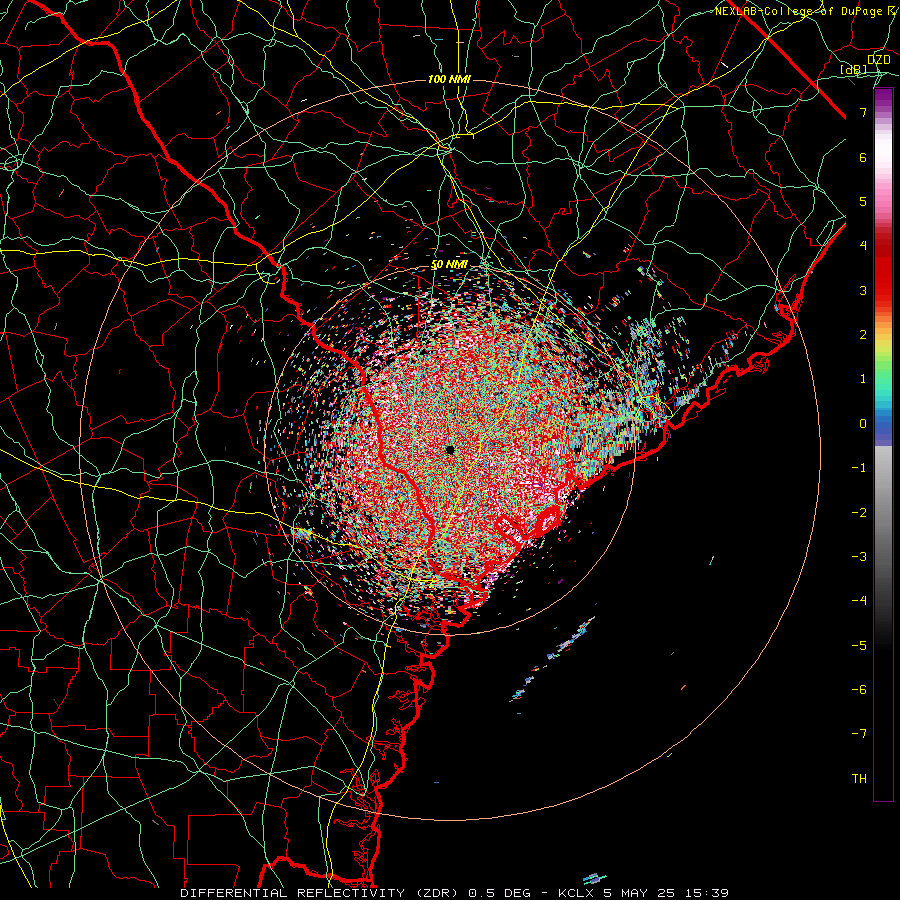Click the "[dB]" units label

pos(854,69)
